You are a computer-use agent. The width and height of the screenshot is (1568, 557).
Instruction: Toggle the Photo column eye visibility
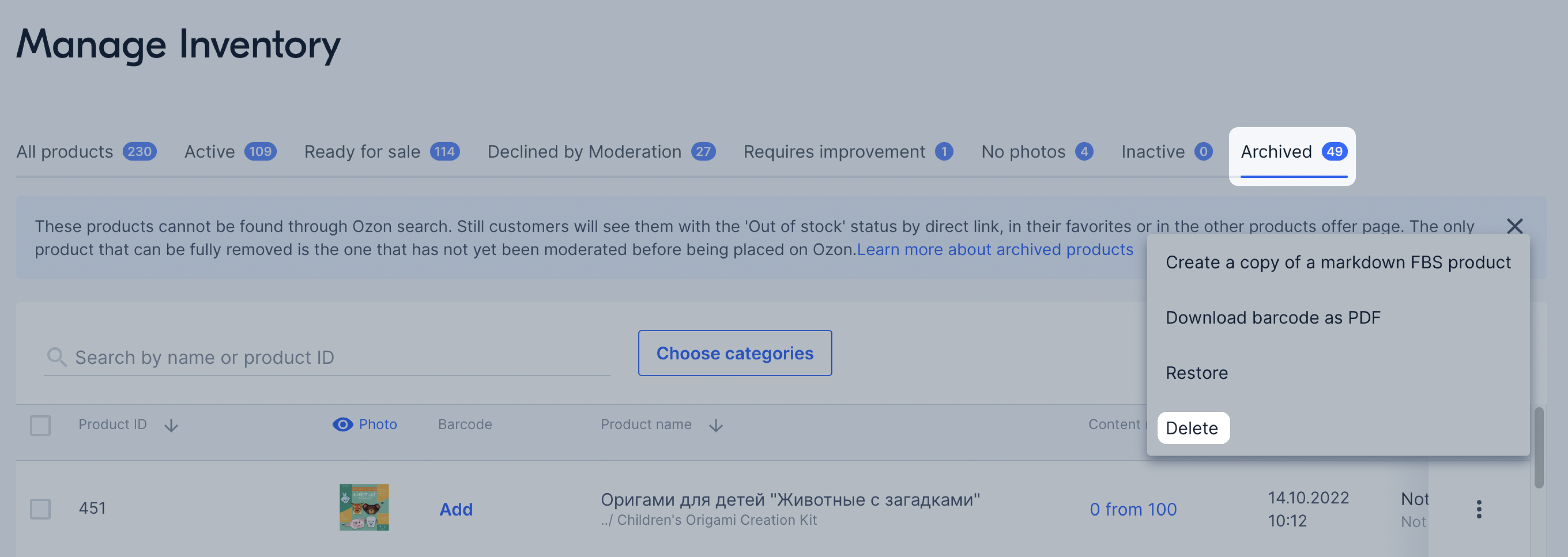pyautogui.click(x=343, y=424)
